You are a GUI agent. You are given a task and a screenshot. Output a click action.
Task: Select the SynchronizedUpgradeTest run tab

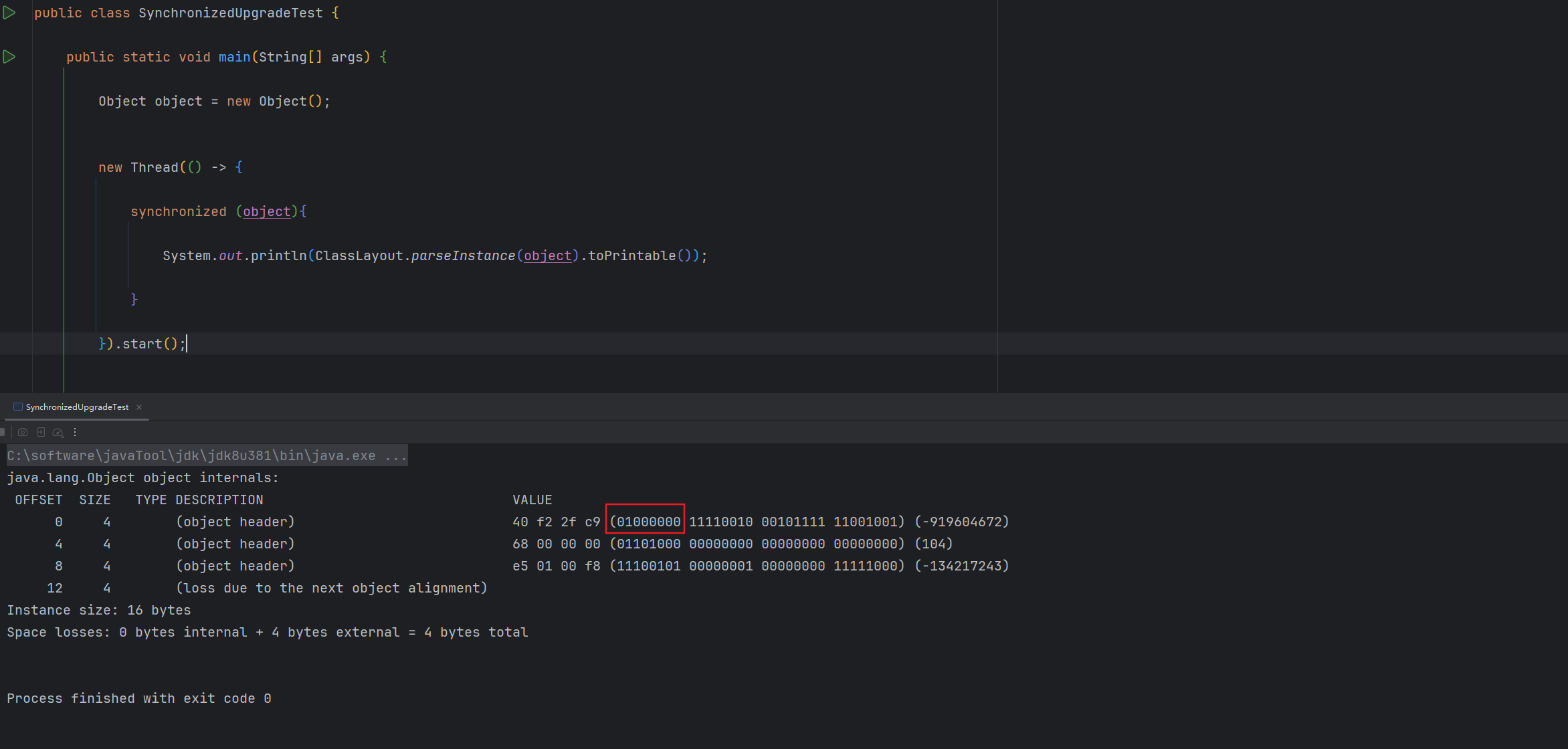pos(77,407)
